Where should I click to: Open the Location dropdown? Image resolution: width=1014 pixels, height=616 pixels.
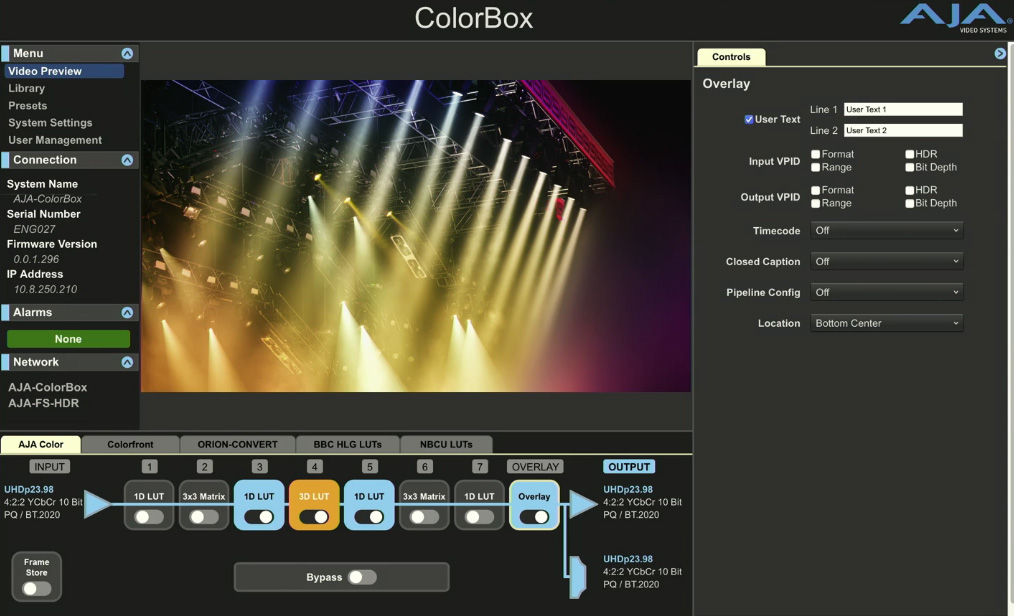[x=887, y=323]
